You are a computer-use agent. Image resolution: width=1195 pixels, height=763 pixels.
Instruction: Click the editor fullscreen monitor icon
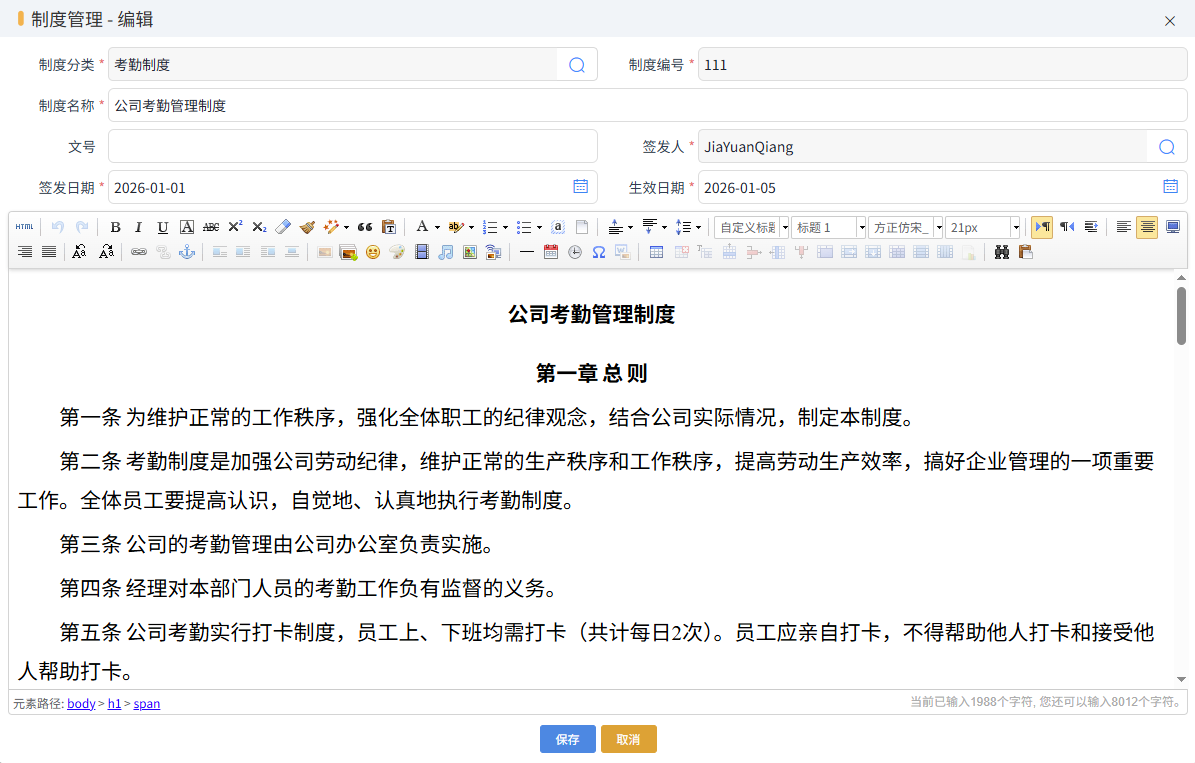pyautogui.click(x=1173, y=227)
